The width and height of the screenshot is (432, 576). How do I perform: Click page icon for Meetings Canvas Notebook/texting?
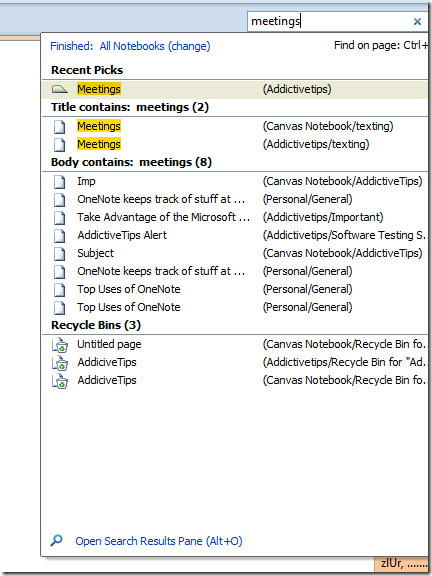pos(60,127)
